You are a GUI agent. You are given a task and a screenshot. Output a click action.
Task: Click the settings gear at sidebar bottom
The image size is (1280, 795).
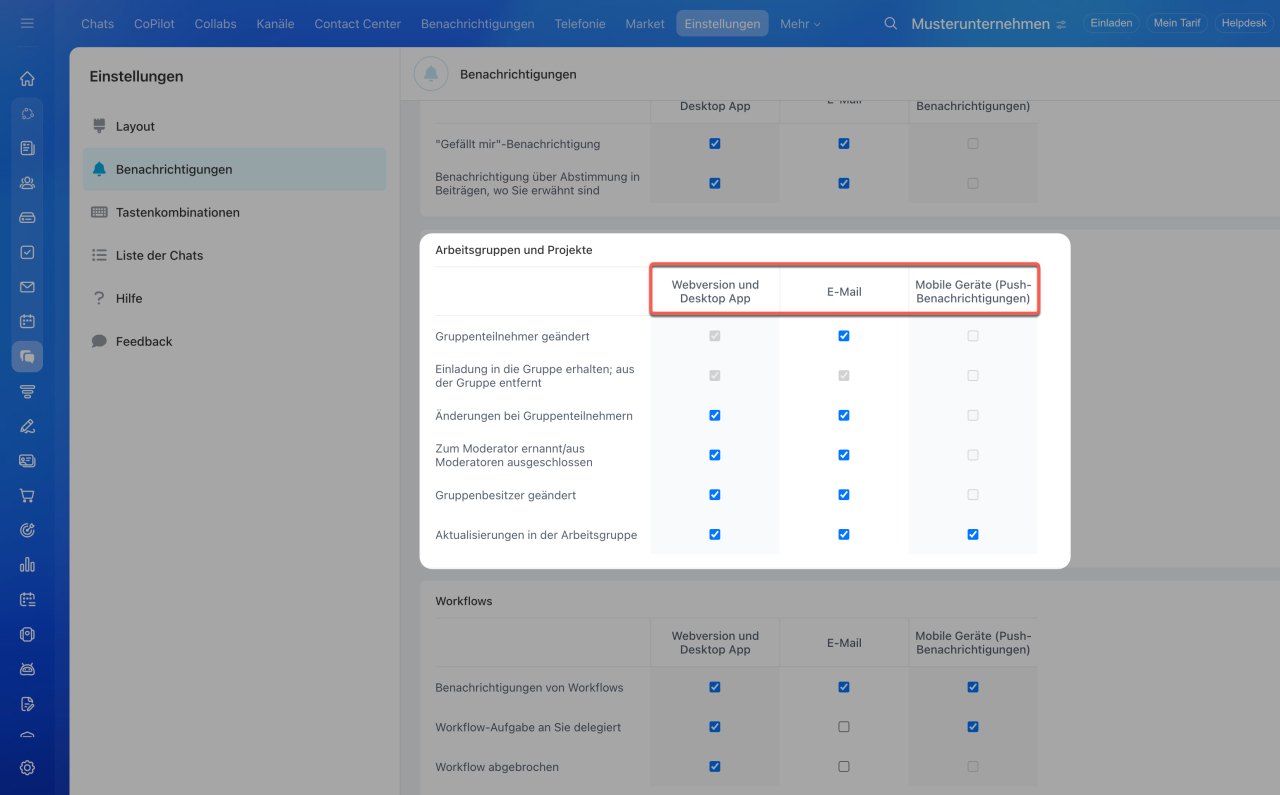27,768
